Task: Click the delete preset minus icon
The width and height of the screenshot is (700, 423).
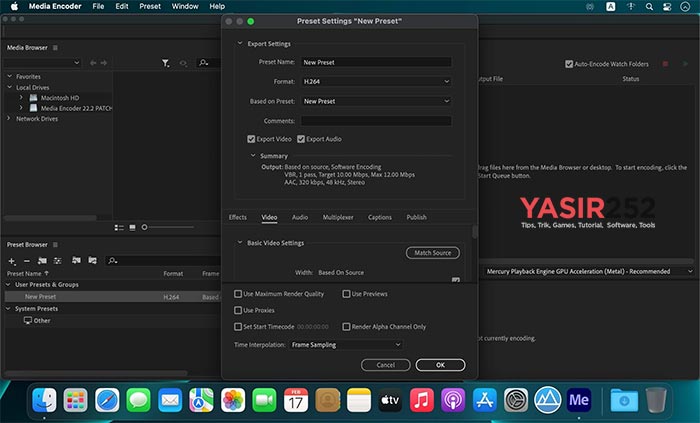Action: pos(27,261)
